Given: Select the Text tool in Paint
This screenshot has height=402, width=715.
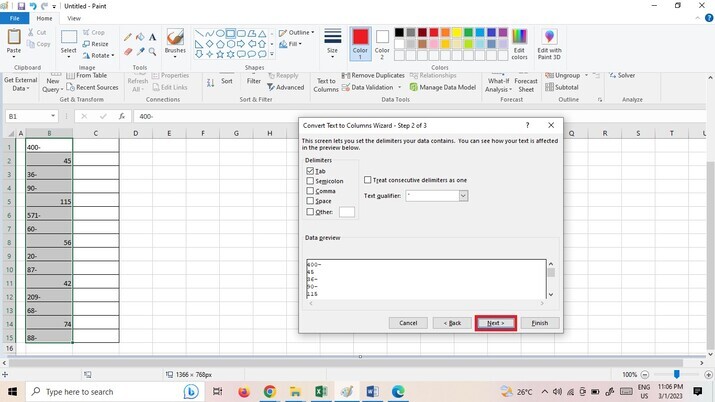Looking at the screenshot, I should click(152, 37).
